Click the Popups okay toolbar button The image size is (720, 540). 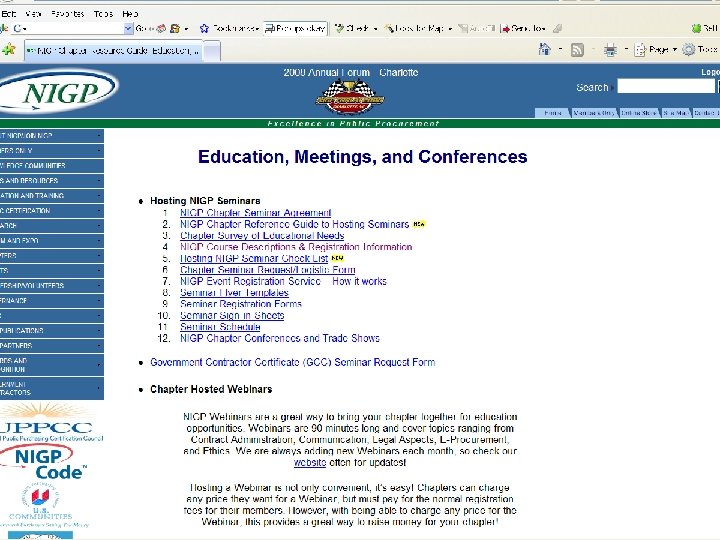[x=295, y=28]
